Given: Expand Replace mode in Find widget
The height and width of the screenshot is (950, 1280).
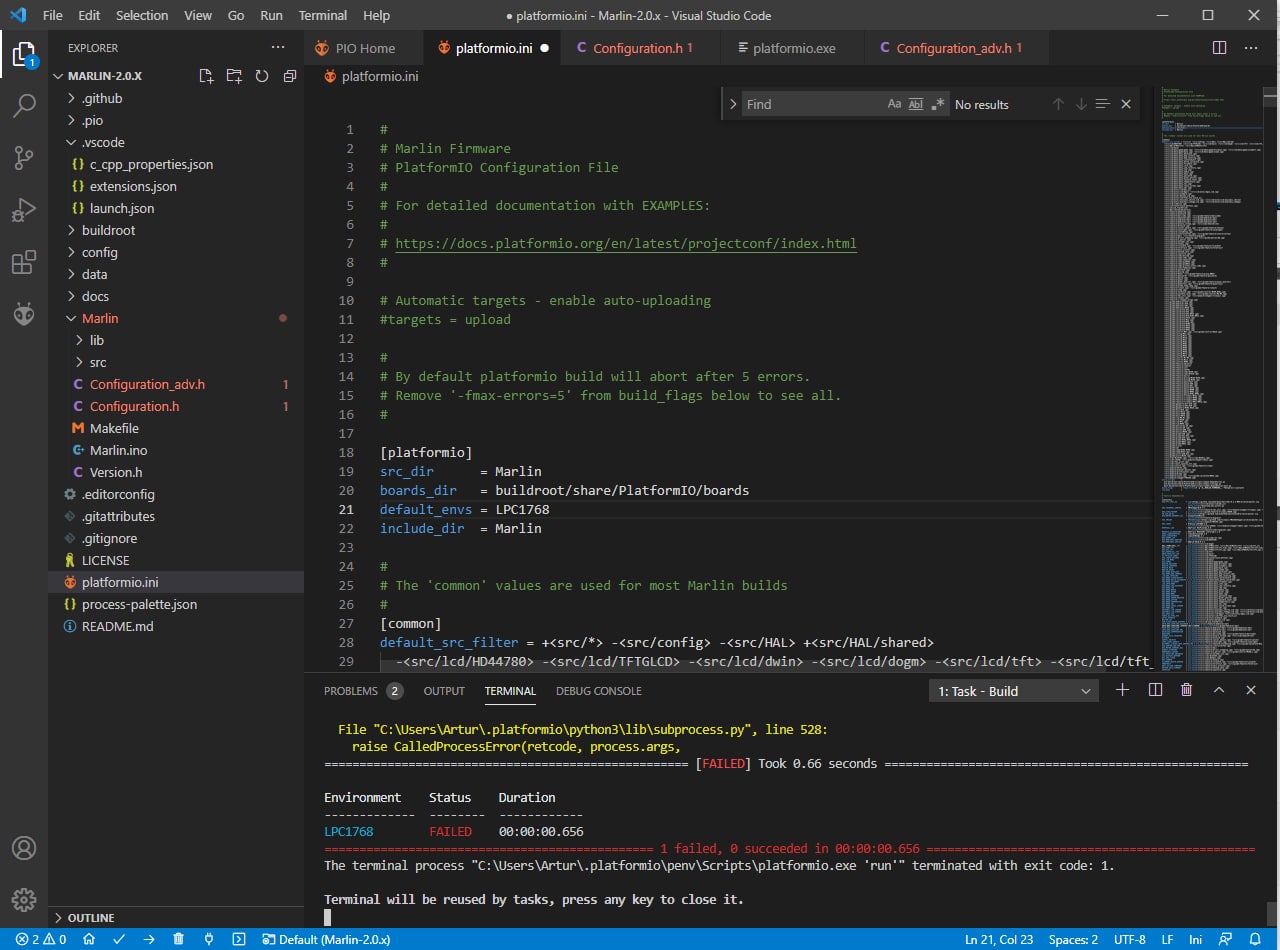Looking at the screenshot, I should pos(732,104).
